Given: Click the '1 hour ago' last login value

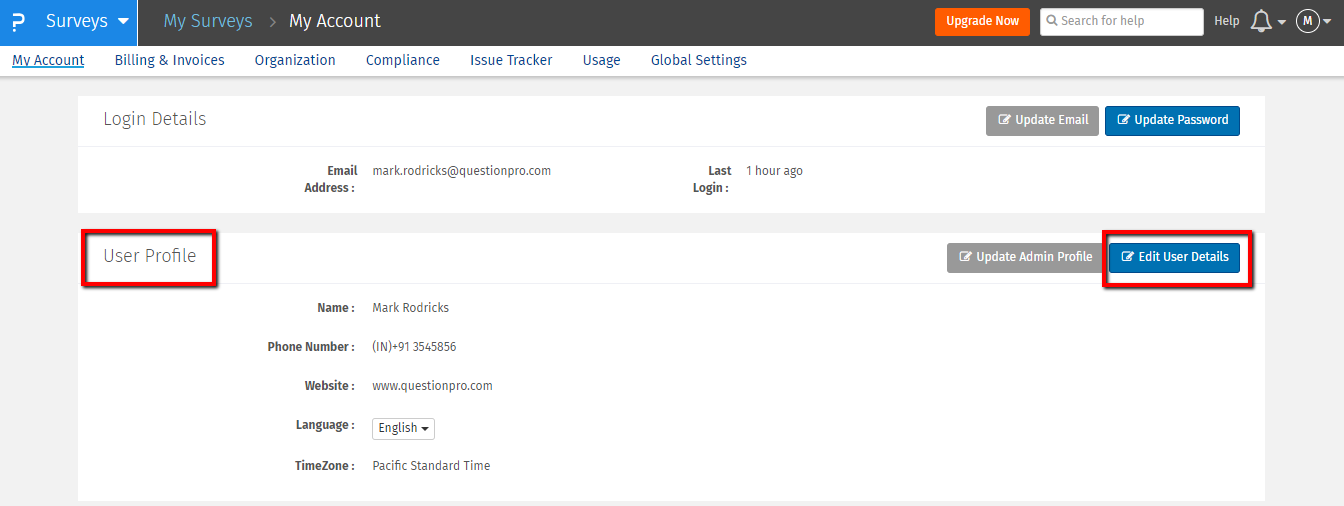Looking at the screenshot, I should 774,171.
